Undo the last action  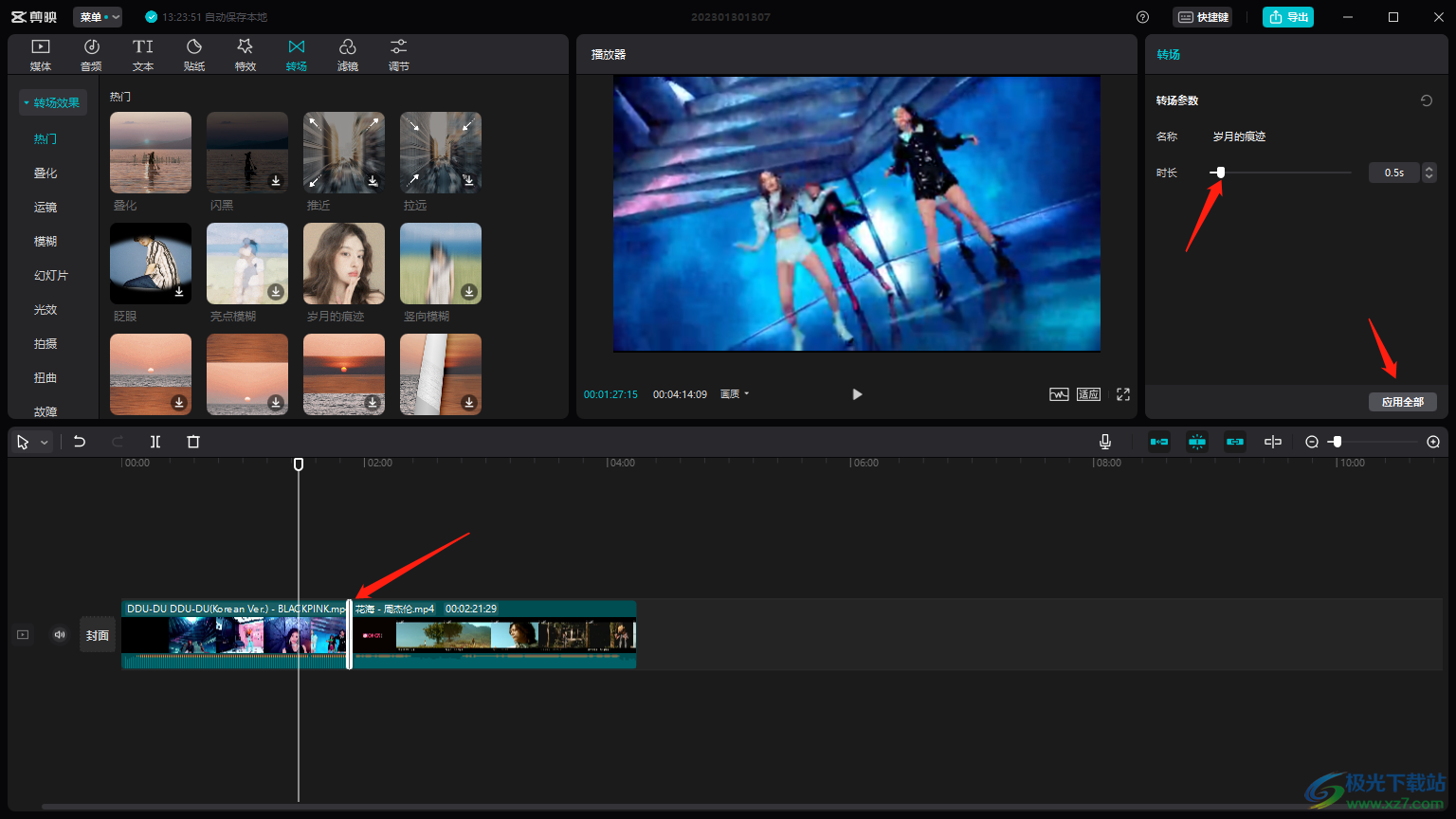pos(80,442)
